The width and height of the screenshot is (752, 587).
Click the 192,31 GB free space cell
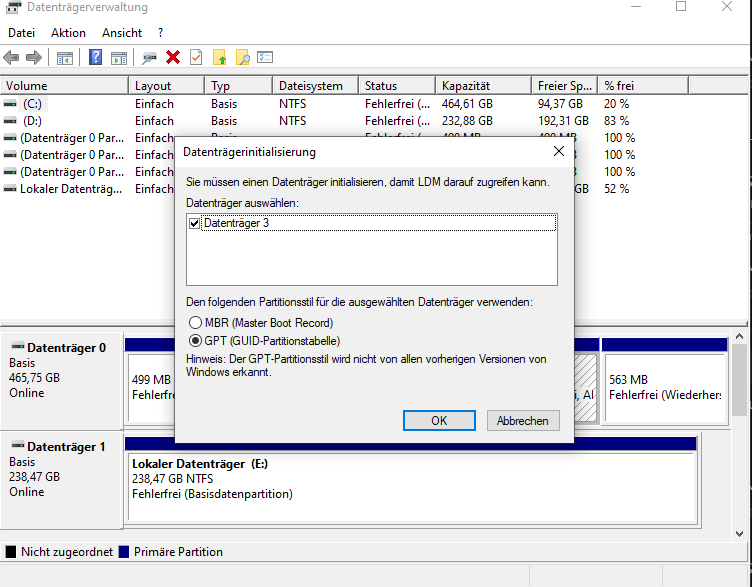564,121
